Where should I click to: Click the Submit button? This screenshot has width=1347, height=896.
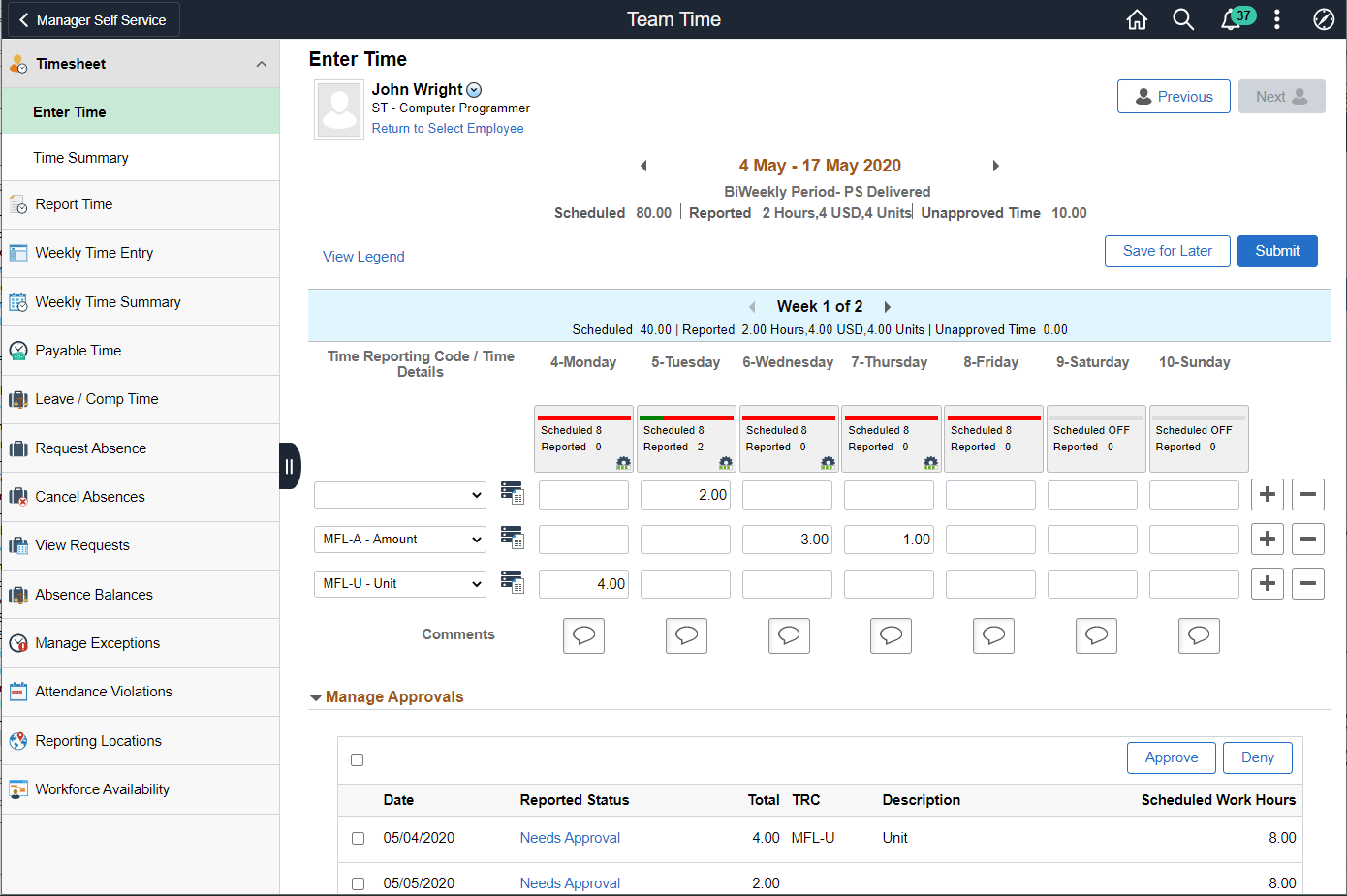click(x=1277, y=251)
